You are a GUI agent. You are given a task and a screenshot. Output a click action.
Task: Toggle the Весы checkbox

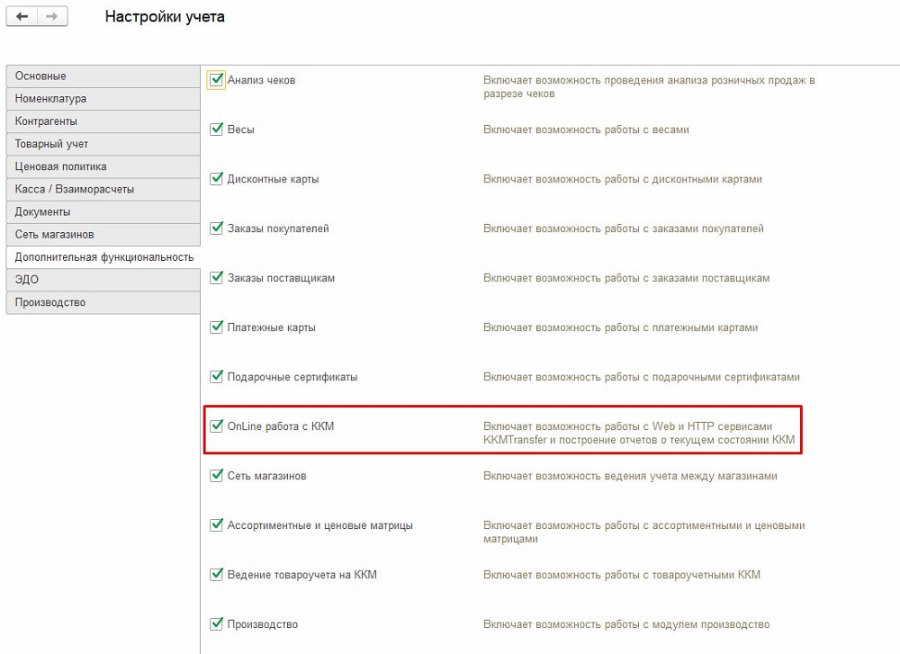pyautogui.click(x=216, y=129)
